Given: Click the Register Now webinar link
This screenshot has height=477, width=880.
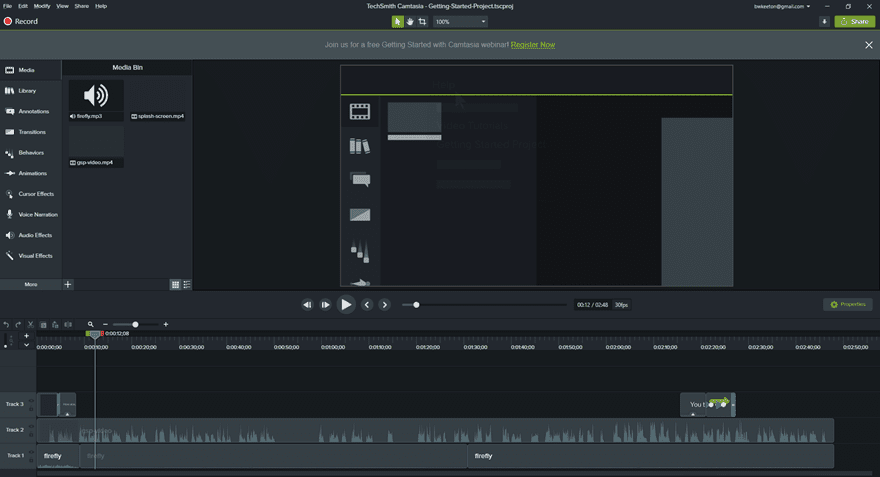Looking at the screenshot, I should tap(532, 45).
